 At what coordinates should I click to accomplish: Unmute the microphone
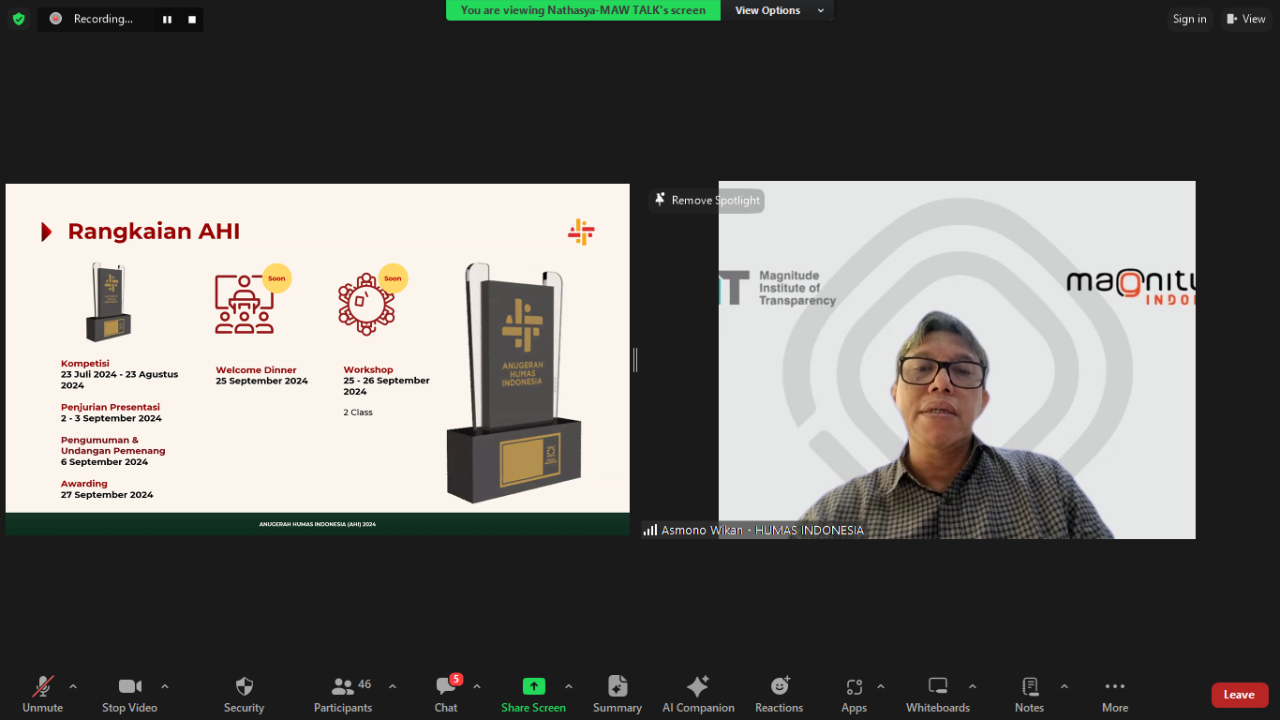(42, 686)
